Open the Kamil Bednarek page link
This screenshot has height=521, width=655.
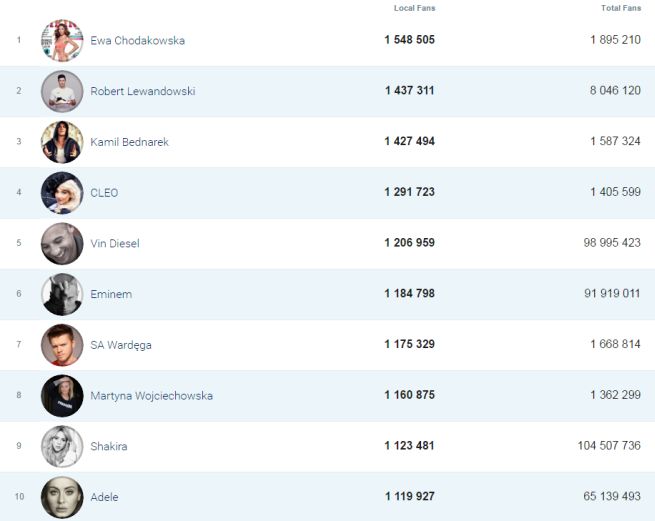[129, 142]
